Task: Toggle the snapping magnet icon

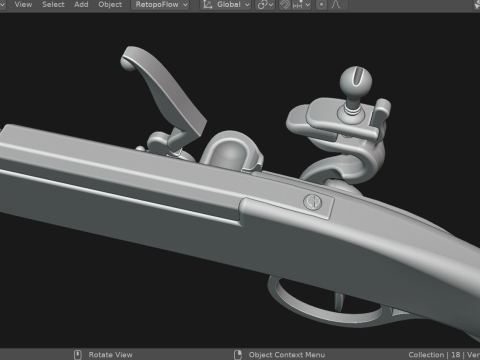Action: coord(285,5)
